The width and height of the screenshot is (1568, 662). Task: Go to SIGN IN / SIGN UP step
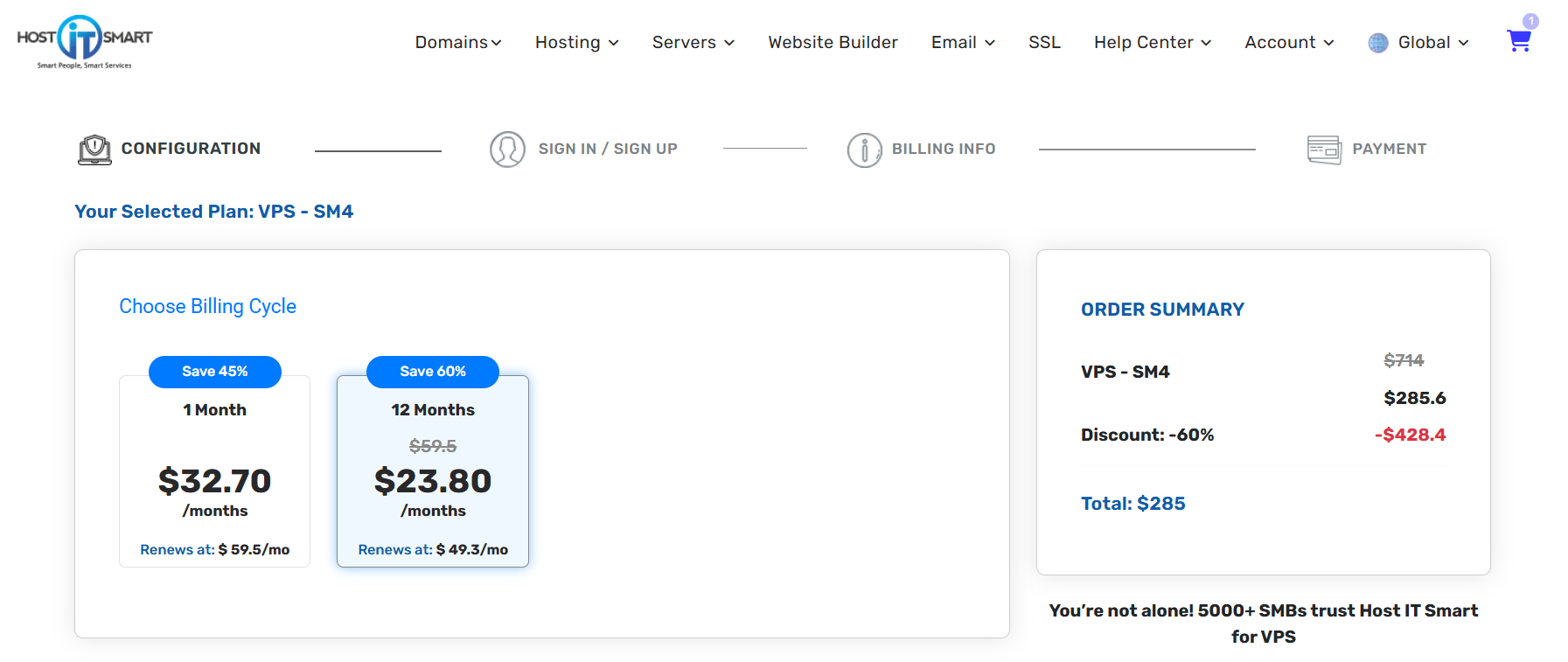pyautogui.click(x=608, y=149)
